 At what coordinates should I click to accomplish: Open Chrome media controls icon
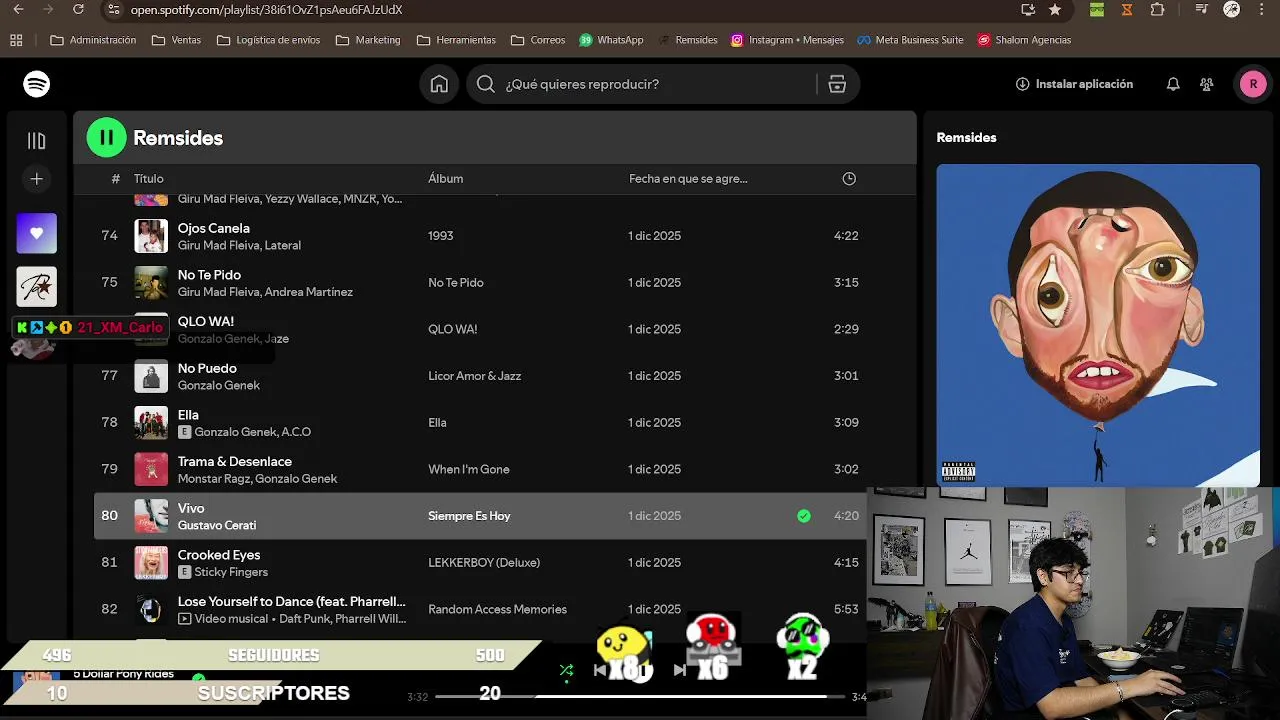(x=1202, y=10)
